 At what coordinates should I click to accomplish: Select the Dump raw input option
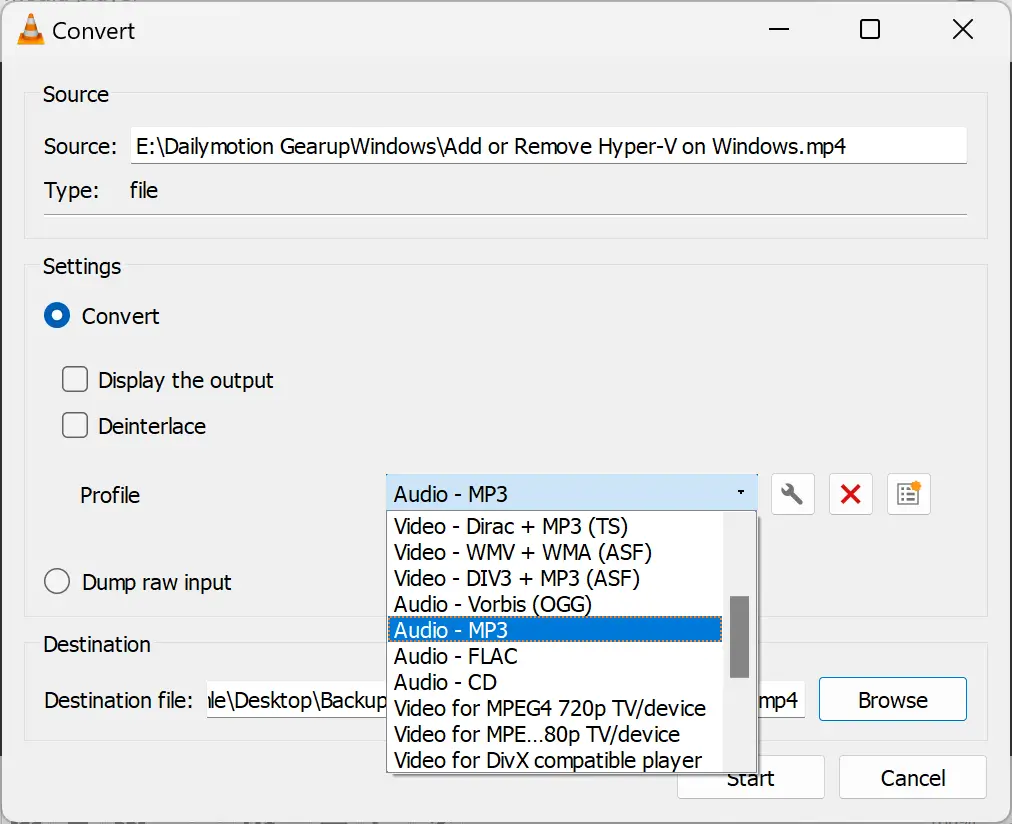pyautogui.click(x=57, y=582)
